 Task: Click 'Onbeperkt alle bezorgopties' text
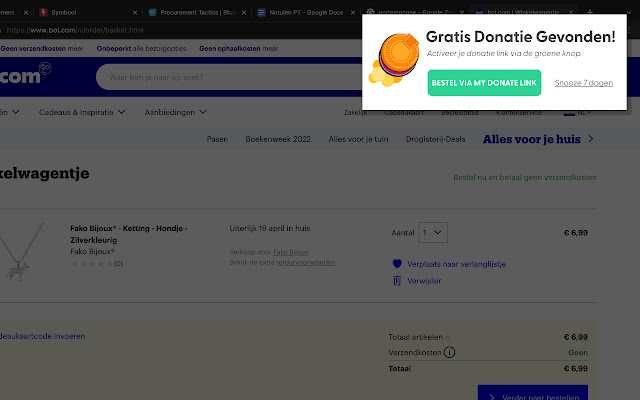[x=141, y=49]
